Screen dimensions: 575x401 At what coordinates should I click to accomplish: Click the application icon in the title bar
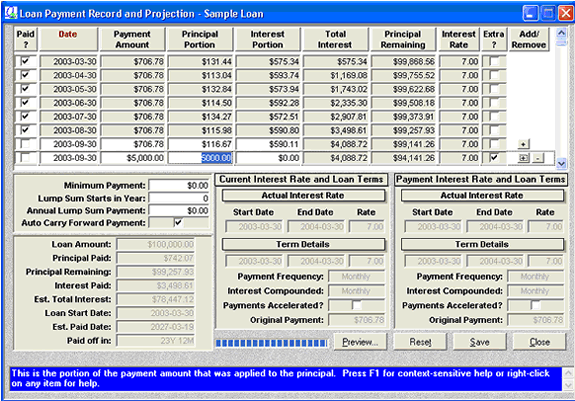pyautogui.click(x=11, y=13)
